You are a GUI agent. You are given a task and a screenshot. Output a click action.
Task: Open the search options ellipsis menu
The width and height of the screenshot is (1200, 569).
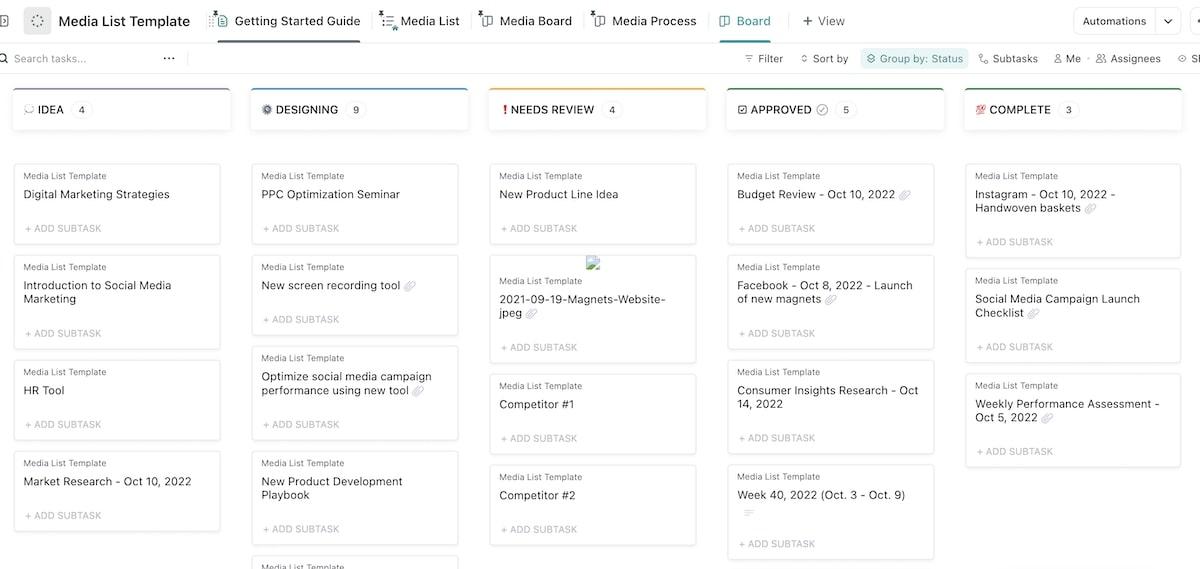click(169, 59)
